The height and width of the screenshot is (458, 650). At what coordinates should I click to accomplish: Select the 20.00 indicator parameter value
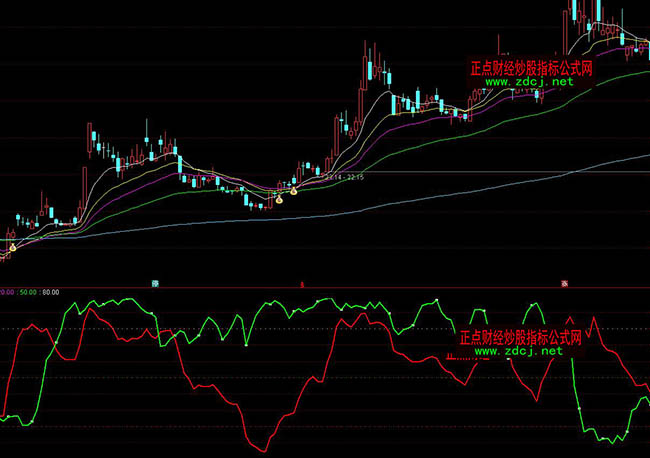pos(7,292)
